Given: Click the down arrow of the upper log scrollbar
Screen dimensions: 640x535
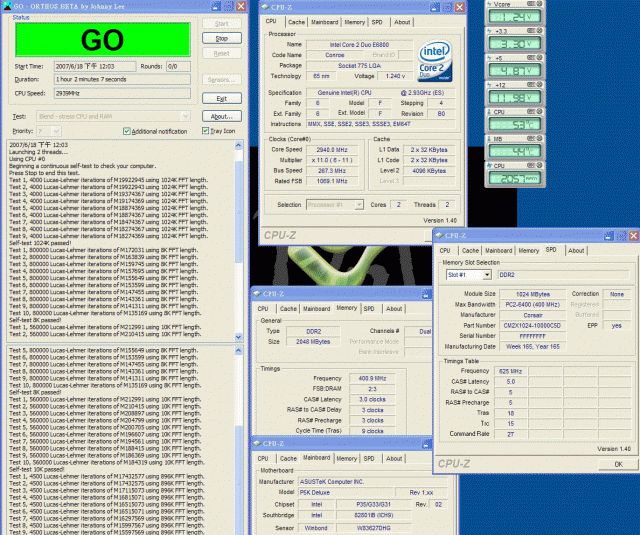Looking at the screenshot, I should 239,337.
